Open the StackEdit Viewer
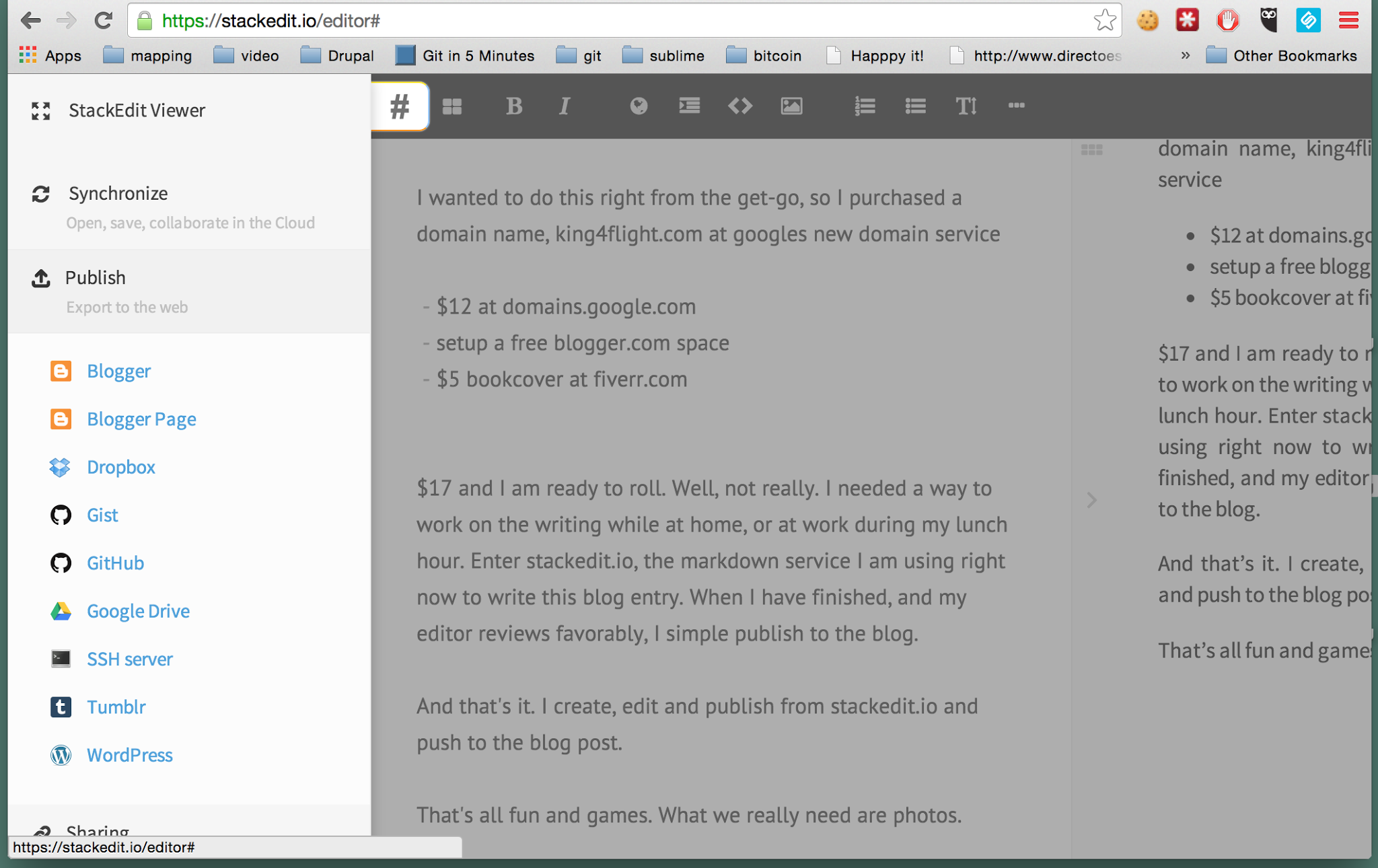This screenshot has height=868, width=1378. [137, 110]
